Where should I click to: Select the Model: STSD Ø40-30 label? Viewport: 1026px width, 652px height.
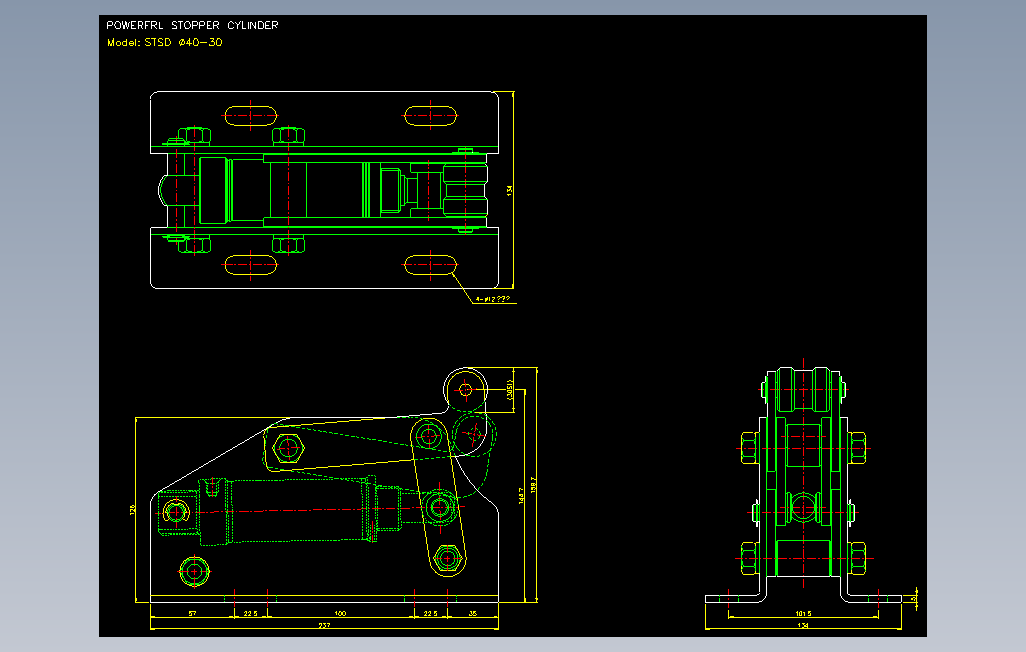point(164,42)
